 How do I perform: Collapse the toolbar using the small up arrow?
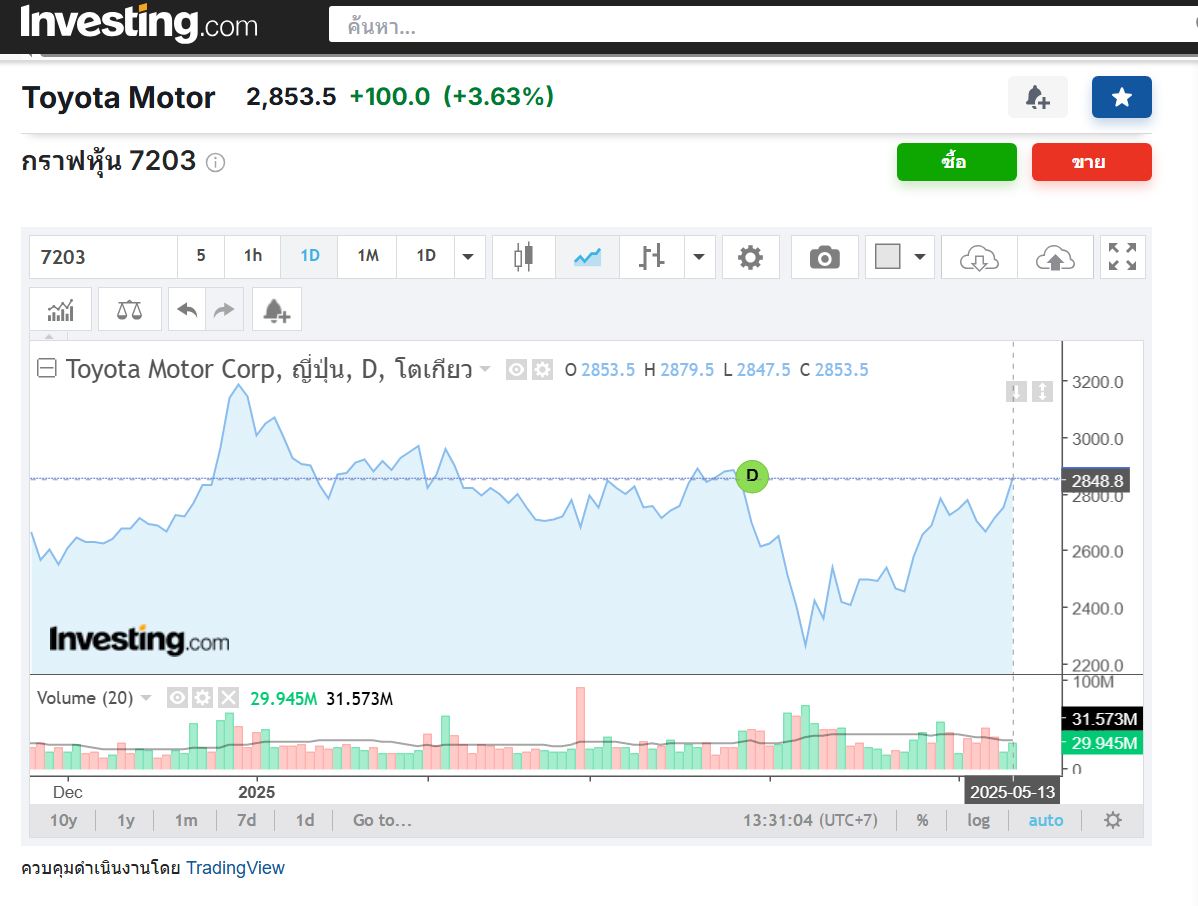point(49,336)
